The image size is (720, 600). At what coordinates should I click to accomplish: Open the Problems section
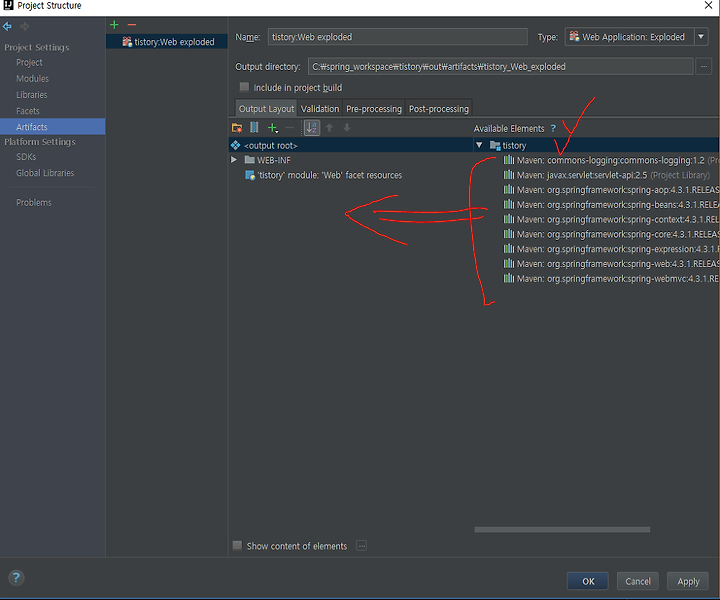(x=34, y=202)
